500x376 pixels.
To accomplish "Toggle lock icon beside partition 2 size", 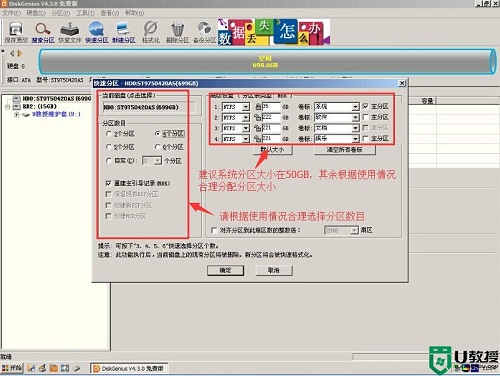I will pyautogui.click(x=257, y=117).
